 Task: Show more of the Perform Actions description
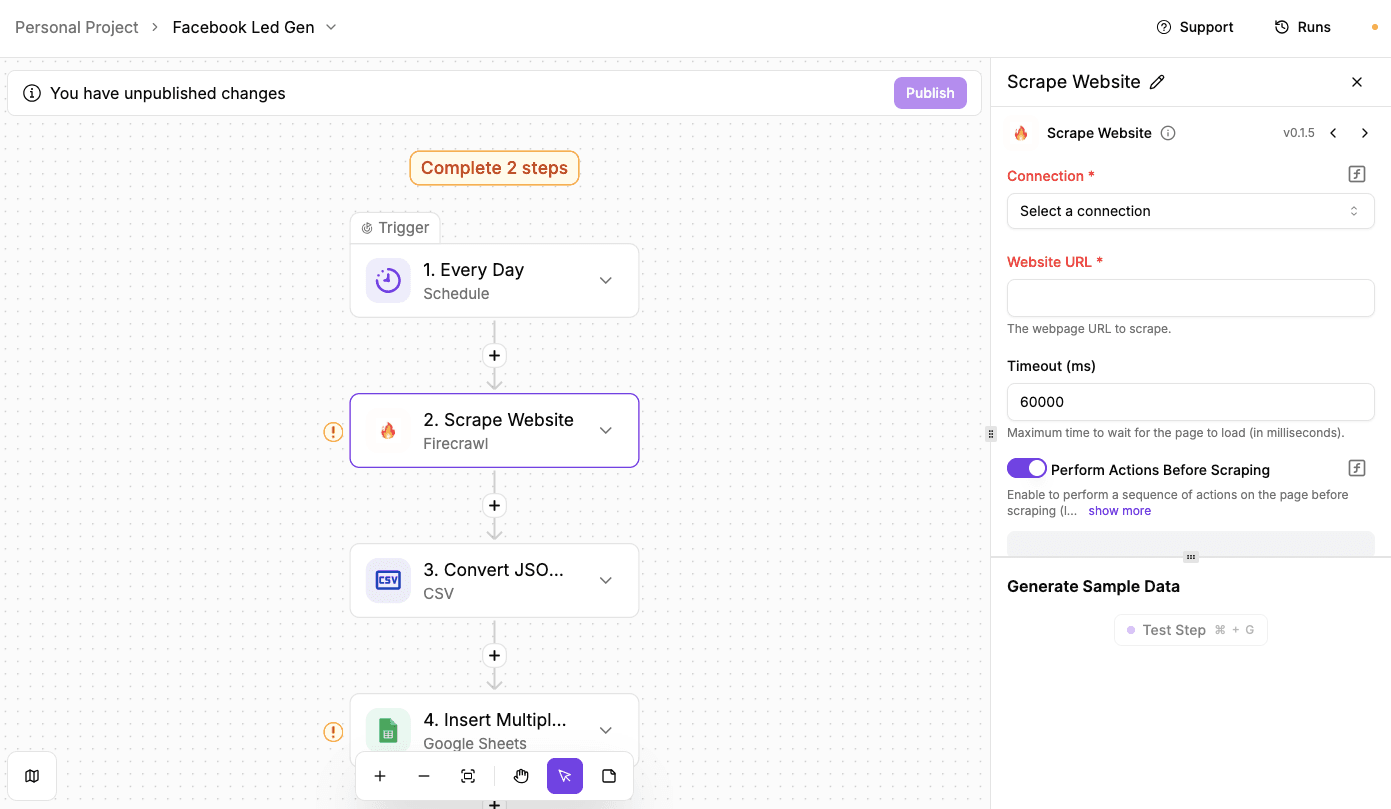[x=1119, y=510]
